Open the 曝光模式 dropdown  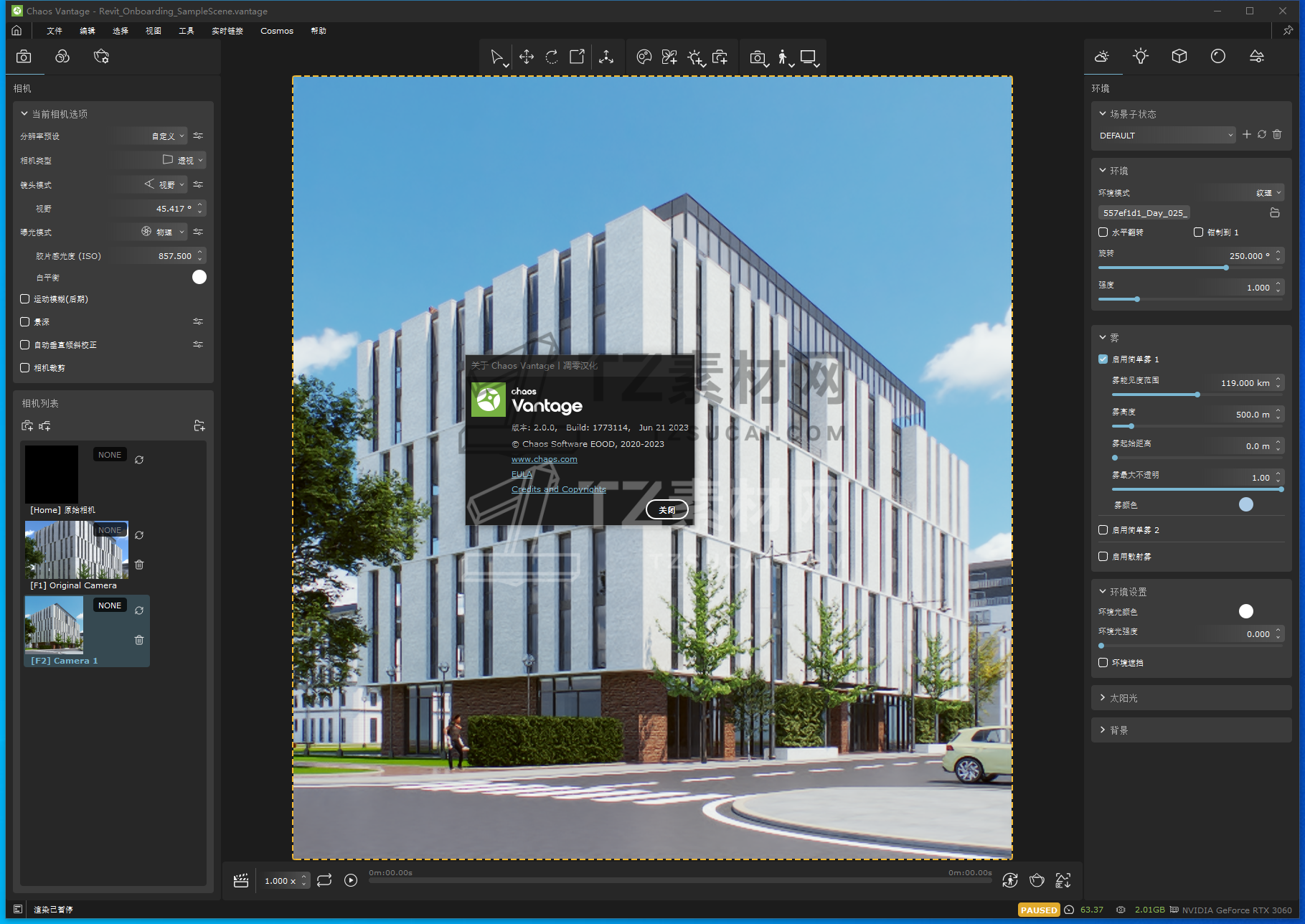coord(149,232)
